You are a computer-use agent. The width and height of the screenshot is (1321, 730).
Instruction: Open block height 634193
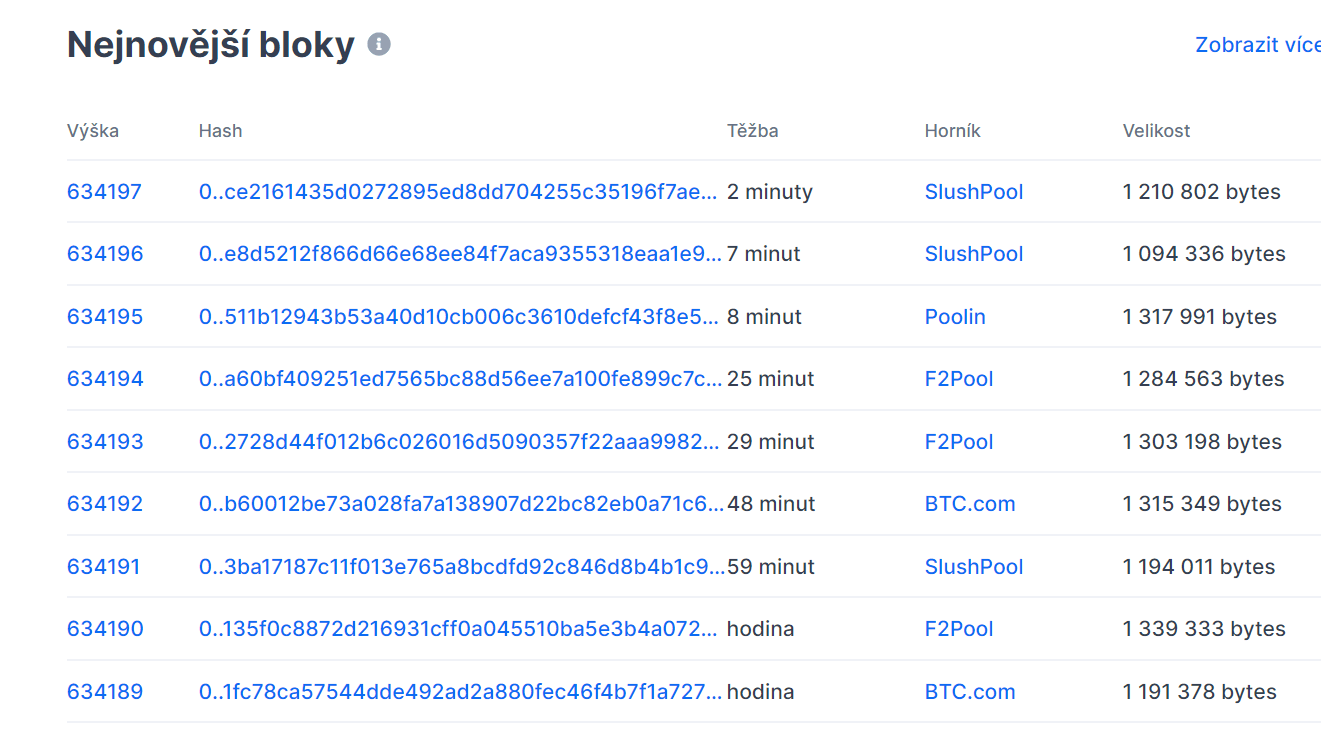(x=105, y=442)
